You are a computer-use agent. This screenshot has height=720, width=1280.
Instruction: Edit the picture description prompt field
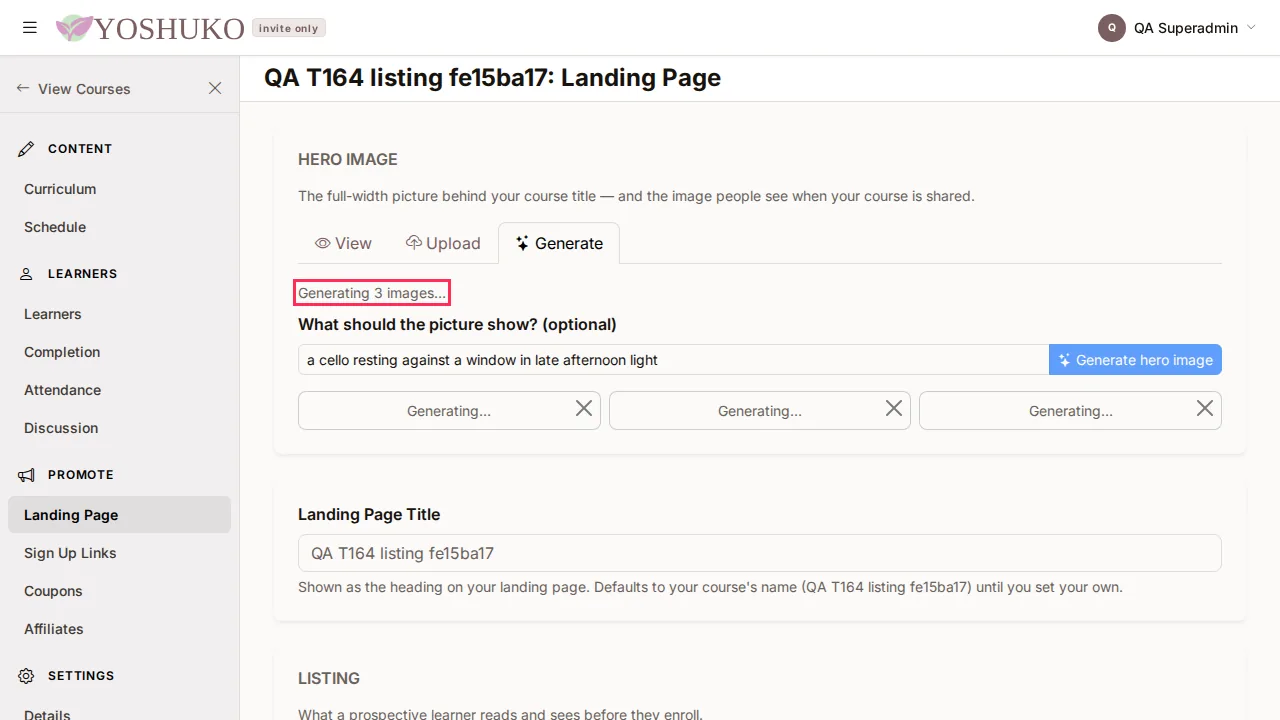pyautogui.click(x=673, y=360)
